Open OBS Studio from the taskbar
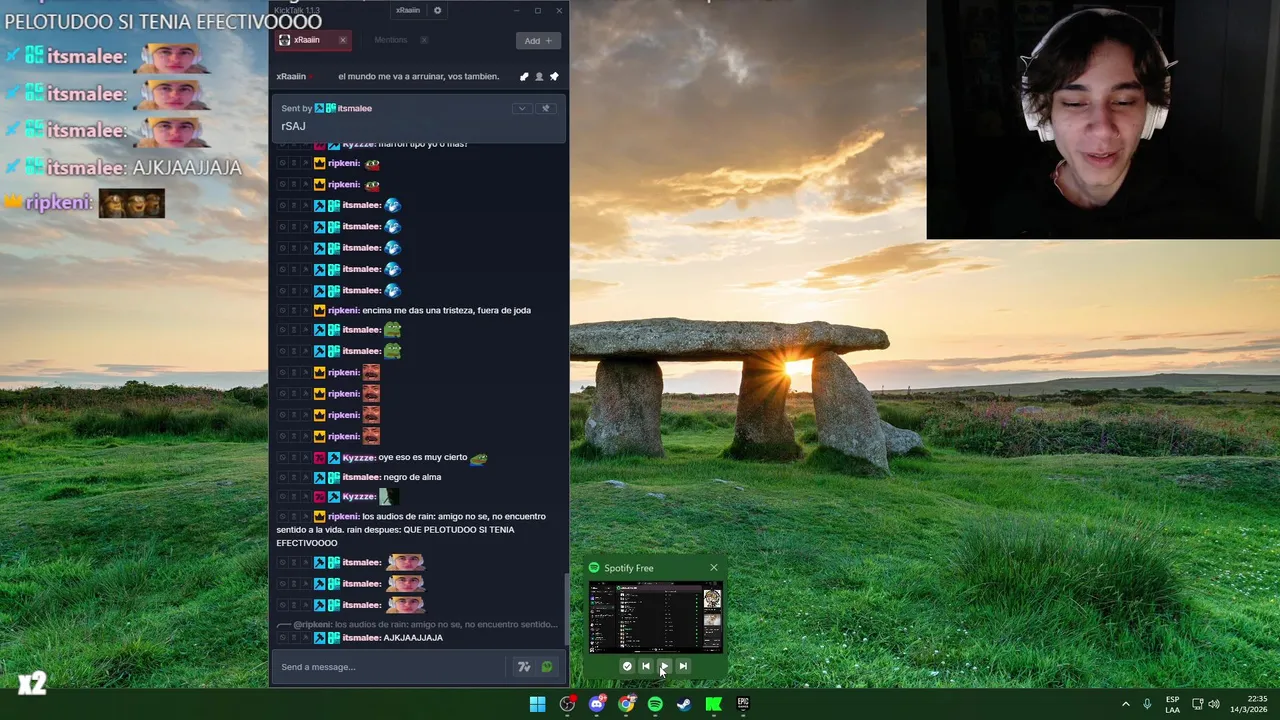1280x720 pixels. pos(567,704)
